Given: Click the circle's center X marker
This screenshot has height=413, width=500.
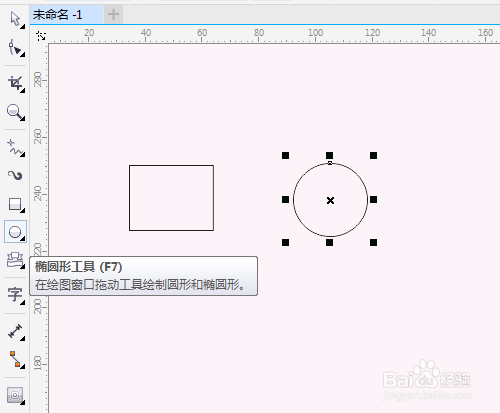Looking at the screenshot, I should (330, 200).
